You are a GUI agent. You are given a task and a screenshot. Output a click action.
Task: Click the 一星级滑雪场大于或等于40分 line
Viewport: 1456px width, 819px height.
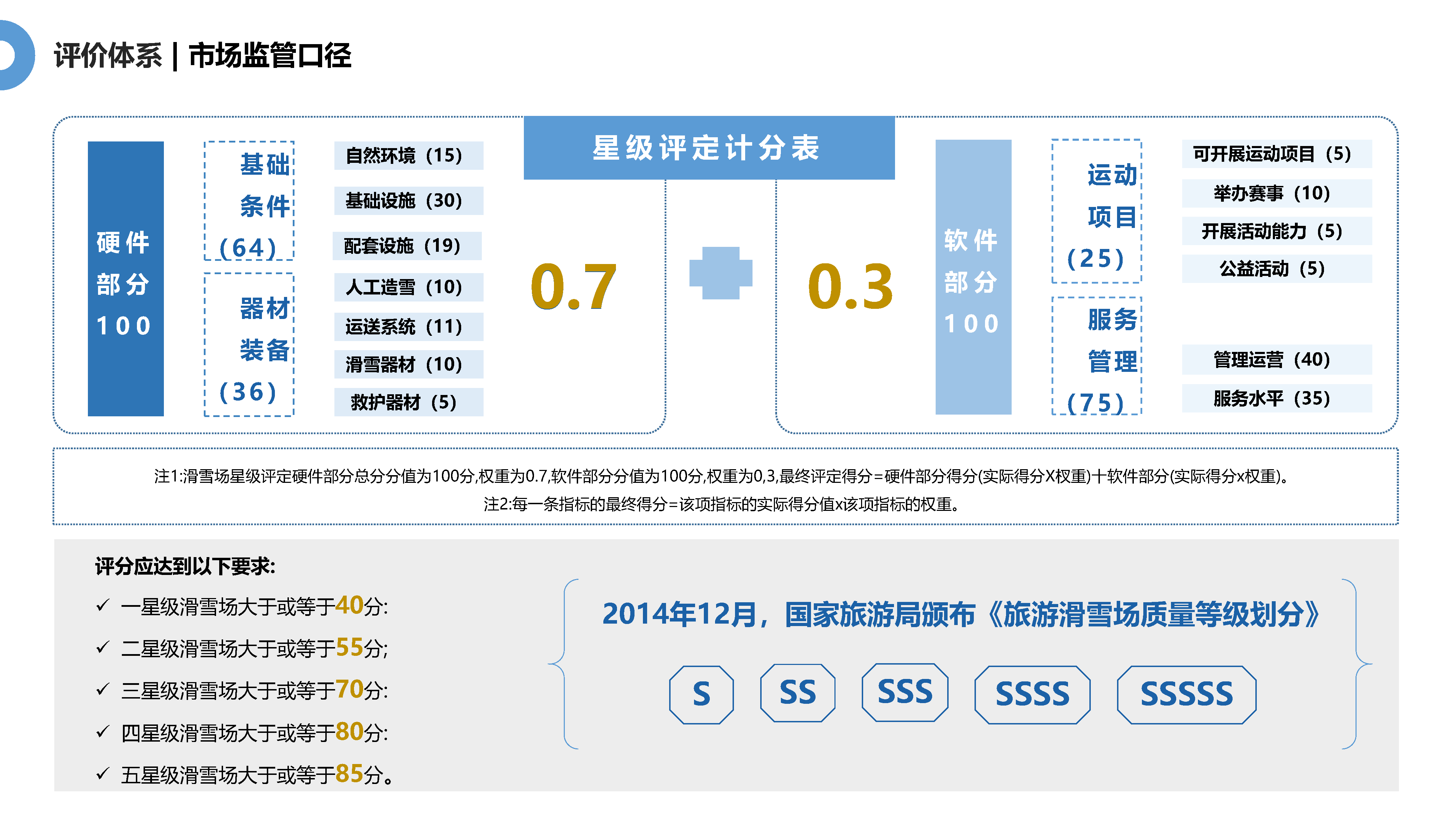[254, 606]
